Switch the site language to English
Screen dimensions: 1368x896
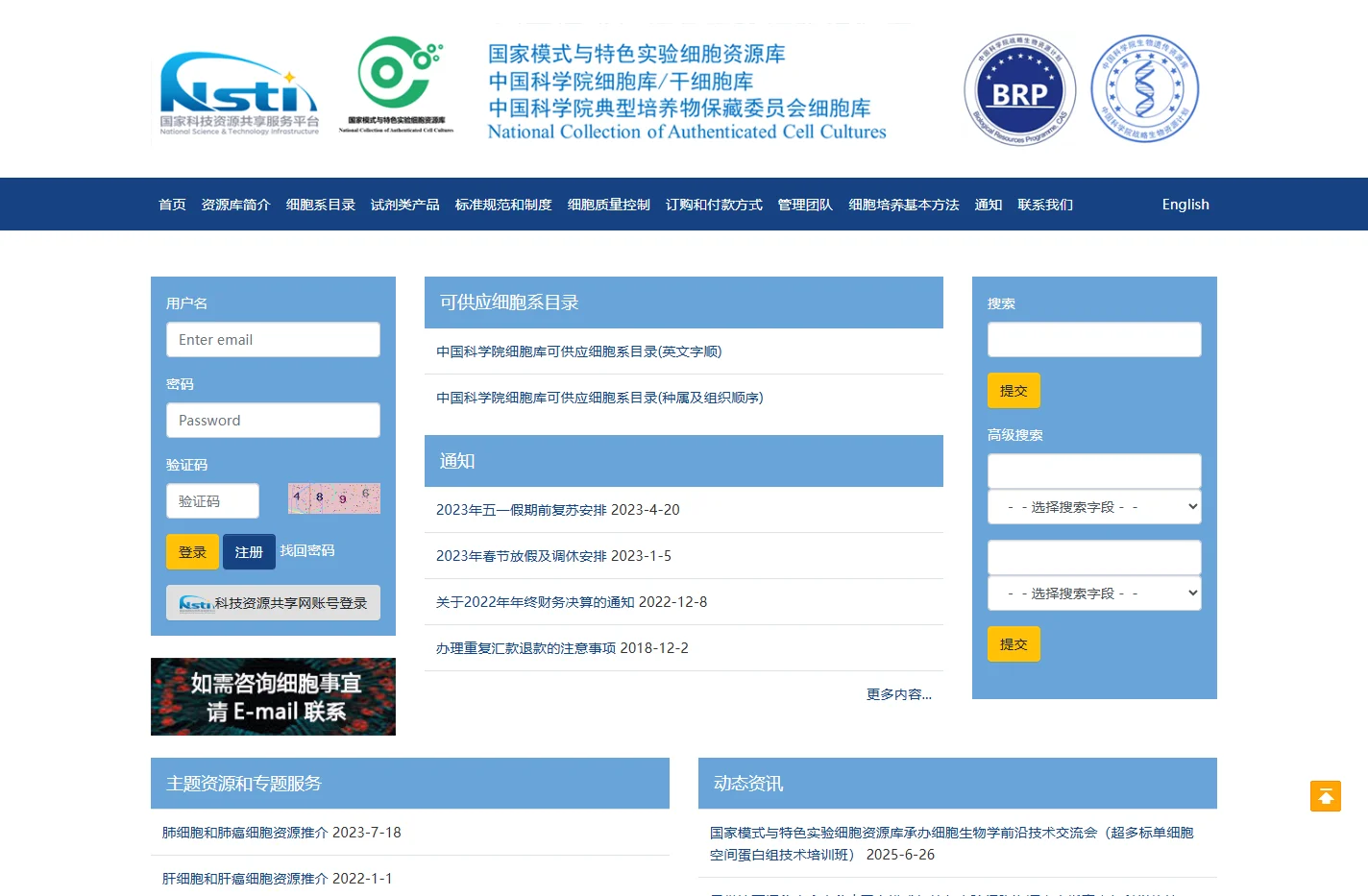[x=1185, y=205]
